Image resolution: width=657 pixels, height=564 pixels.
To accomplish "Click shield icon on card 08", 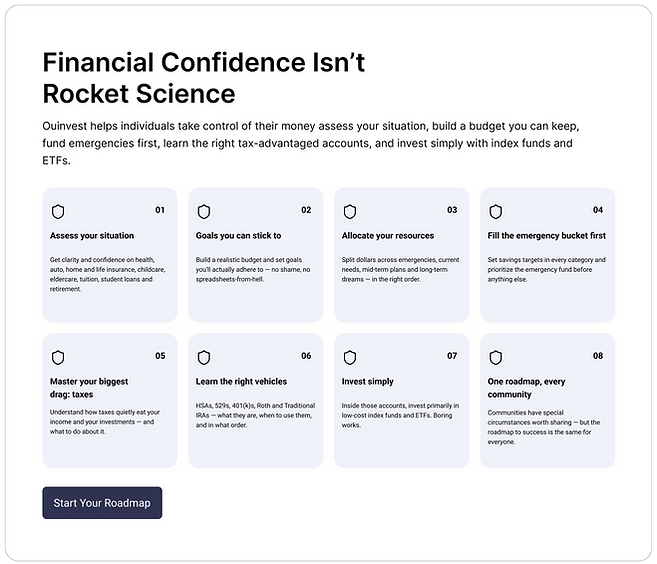I will (496, 358).
